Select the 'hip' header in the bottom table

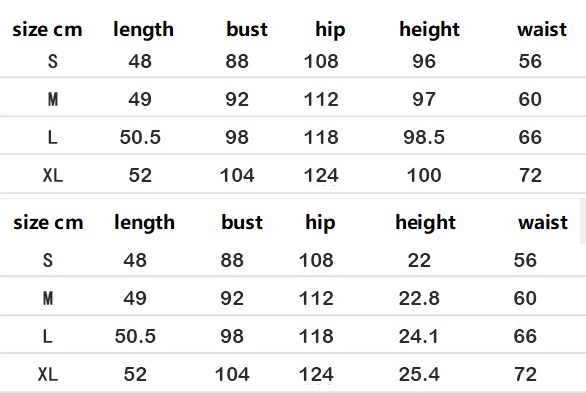[x=320, y=223]
